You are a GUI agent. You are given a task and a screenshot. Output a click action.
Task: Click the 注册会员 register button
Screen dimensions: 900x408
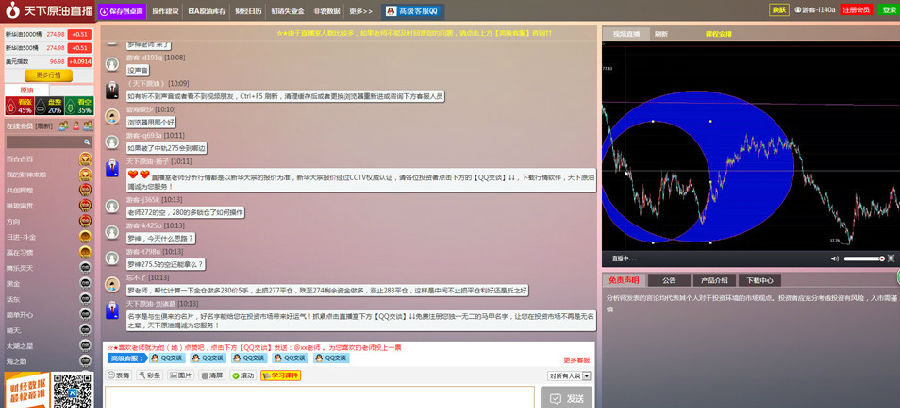855,10
